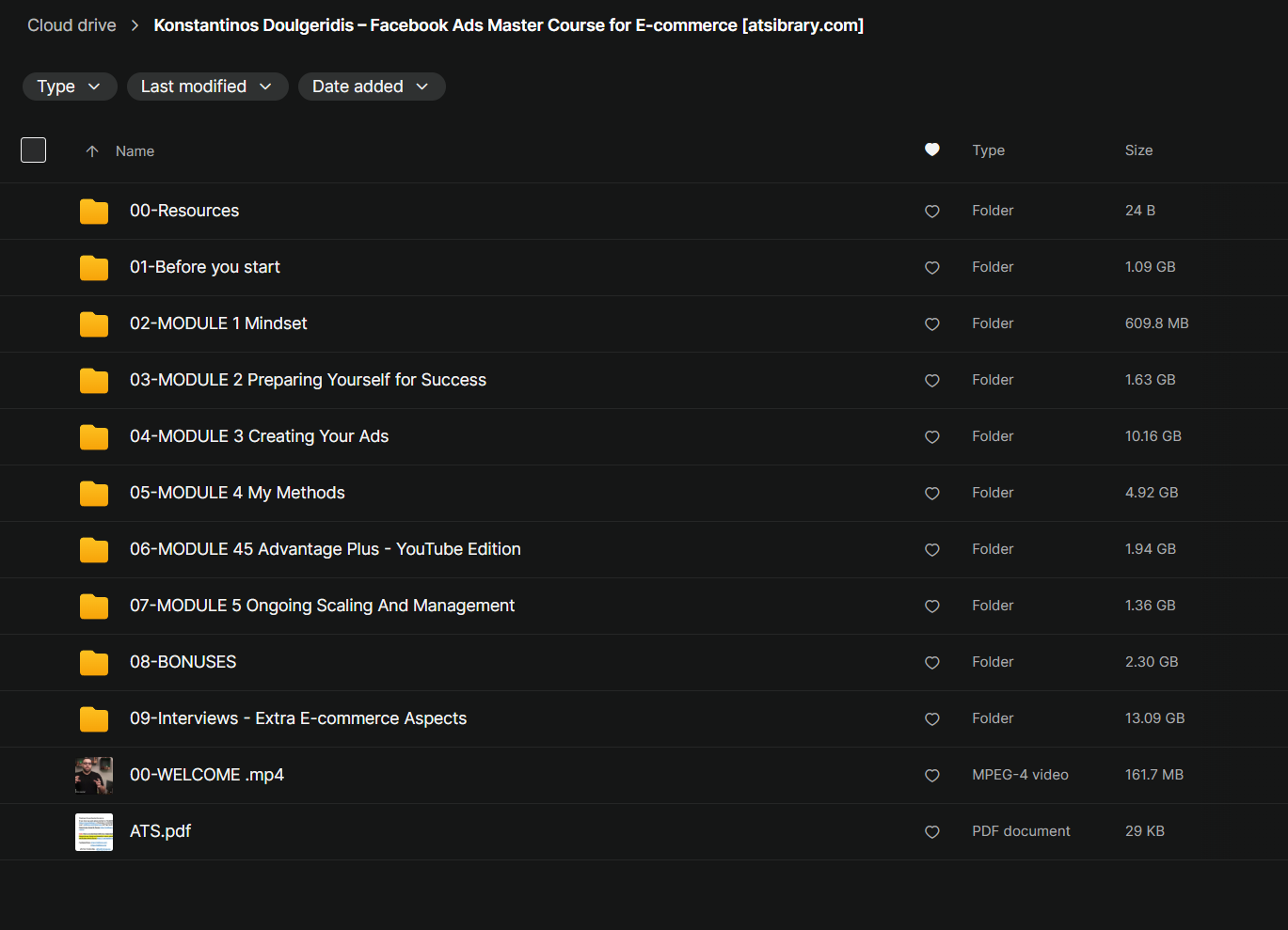Expand the Last modified filter
The image size is (1288, 930).
point(207,87)
